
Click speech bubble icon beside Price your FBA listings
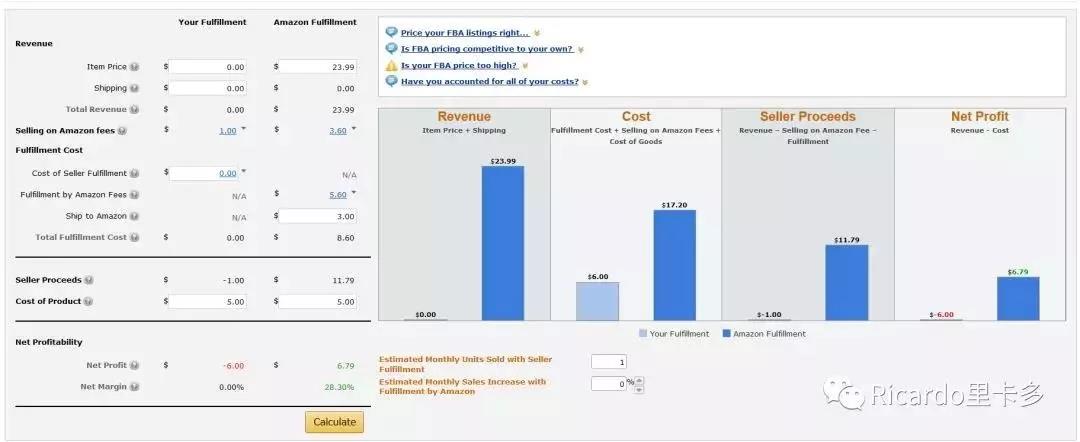[x=391, y=32]
